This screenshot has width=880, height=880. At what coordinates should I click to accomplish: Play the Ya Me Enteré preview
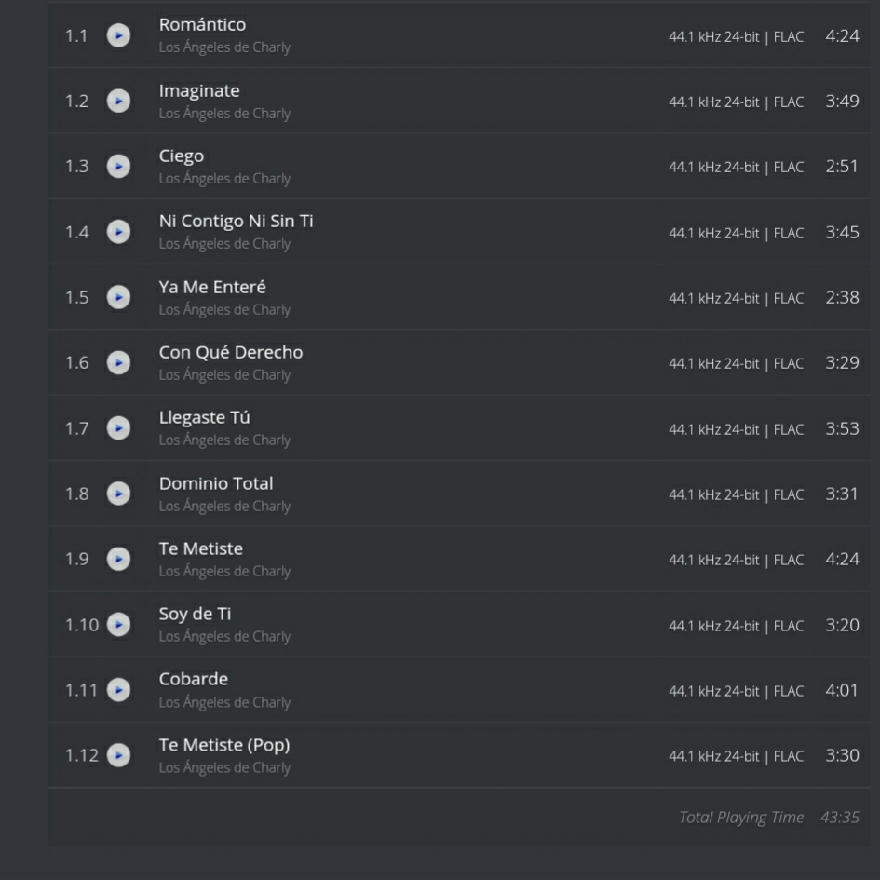coord(118,297)
